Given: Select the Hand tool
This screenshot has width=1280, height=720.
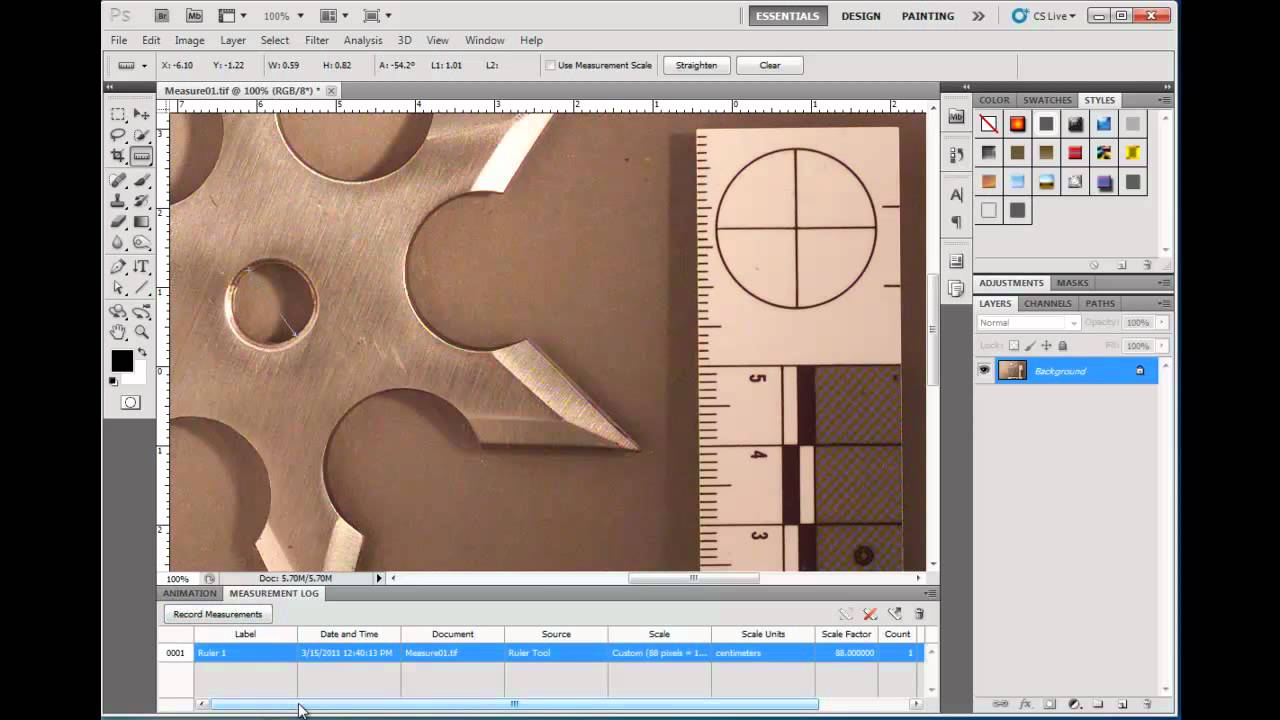Looking at the screenshot, I should 118,332.
